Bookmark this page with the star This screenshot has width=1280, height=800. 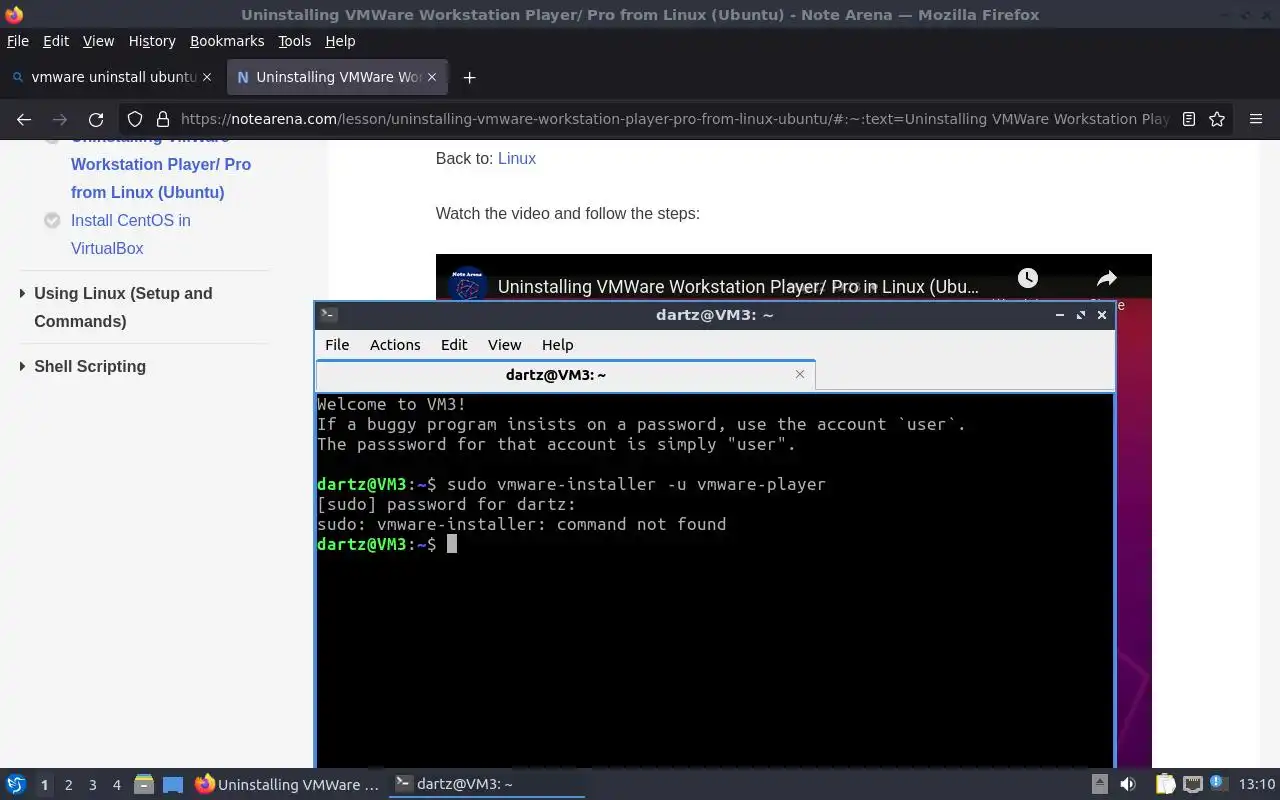coord(1217,119)
